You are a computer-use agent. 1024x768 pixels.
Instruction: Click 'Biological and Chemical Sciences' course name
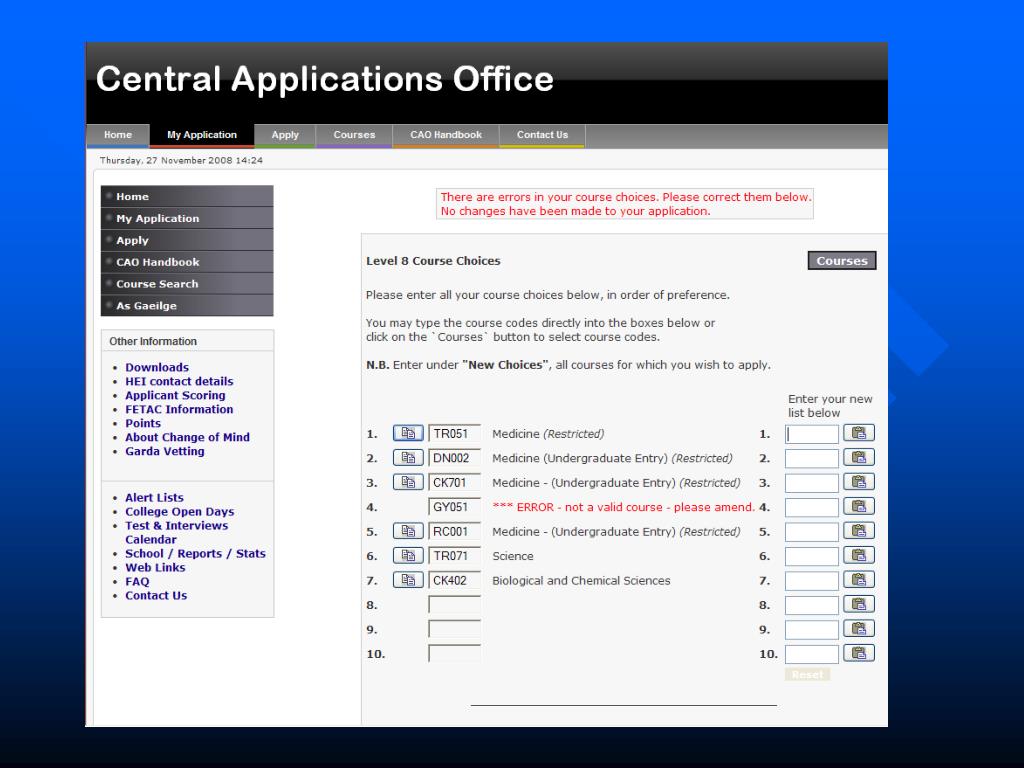tap(581, 581)
